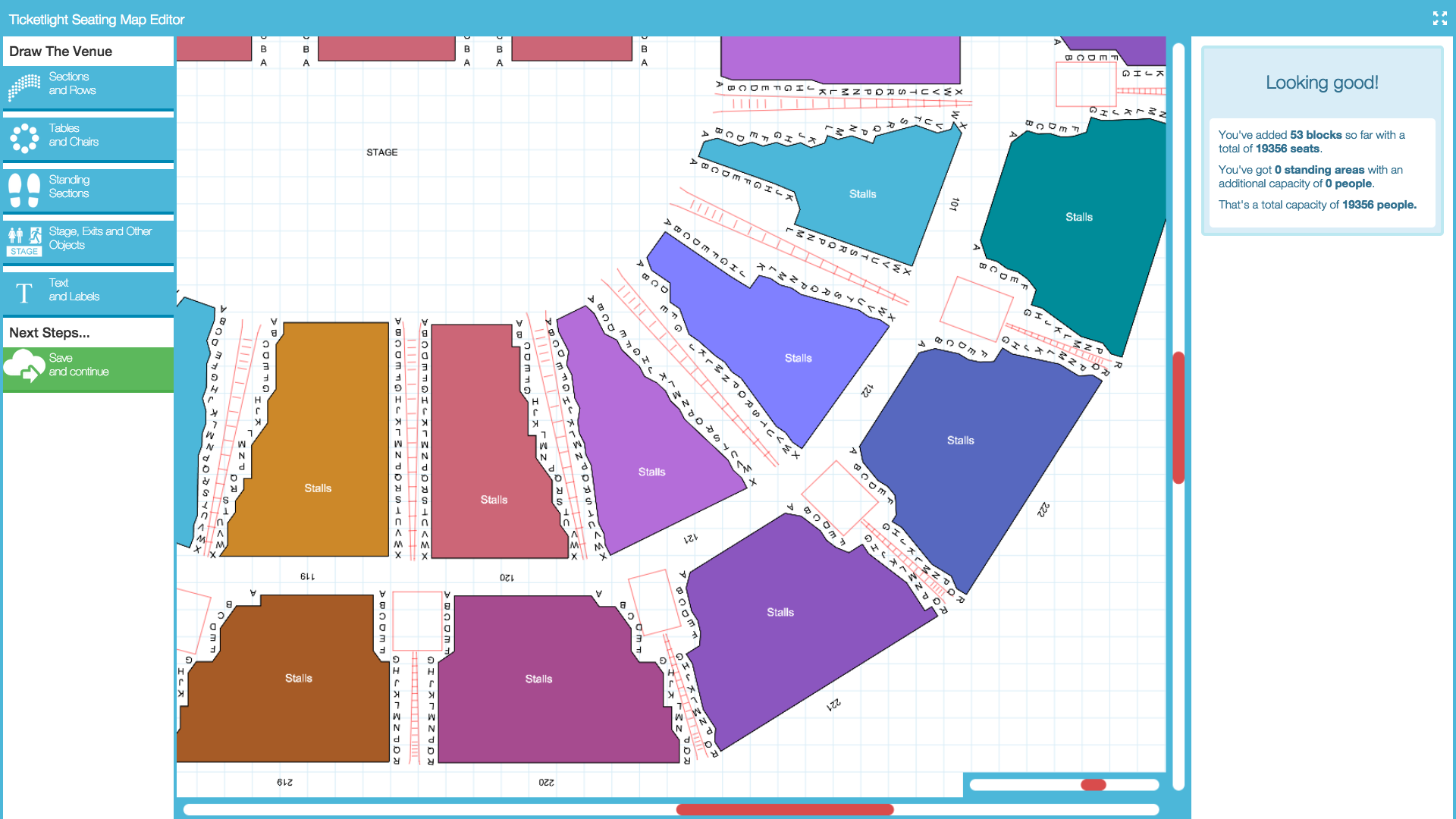Image resolution: width=1456 pixels, height=819 pixels.
Task: Select the Text and Labels T icon
Action: [x=24, y=293]
